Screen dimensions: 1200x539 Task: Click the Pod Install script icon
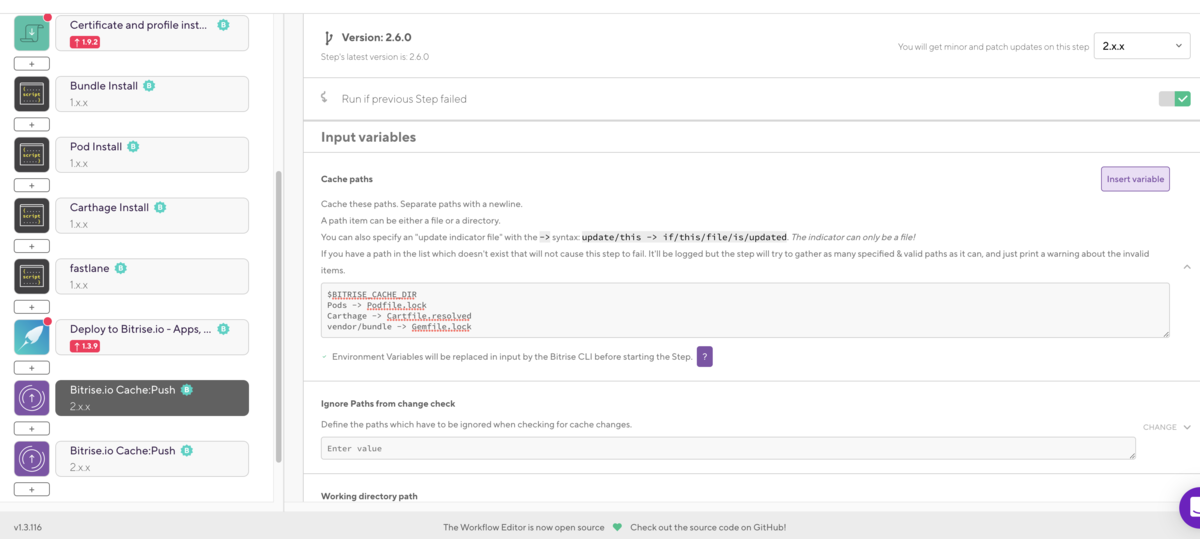pyautogui.click(x=32, y=155)
